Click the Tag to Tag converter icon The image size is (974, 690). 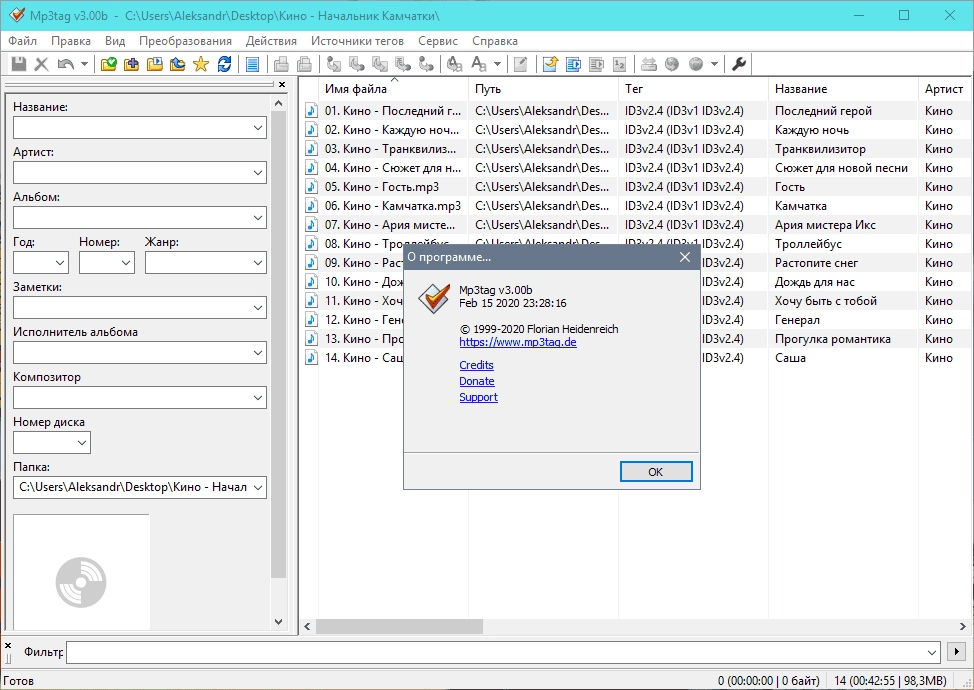click(426, 64)
